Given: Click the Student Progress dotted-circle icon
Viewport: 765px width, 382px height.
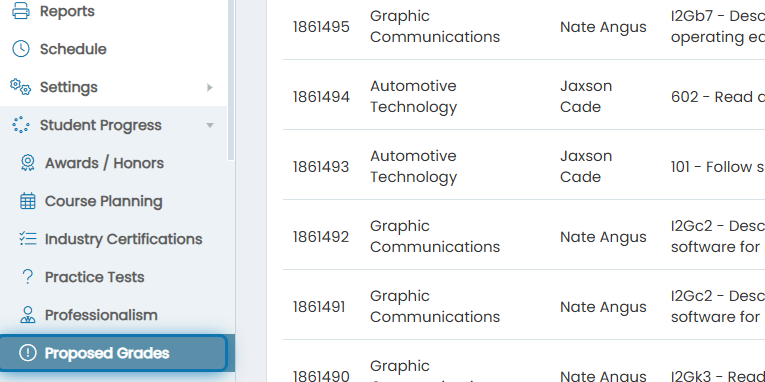Looking at the screenshot, I should click(x=20, y=125).
